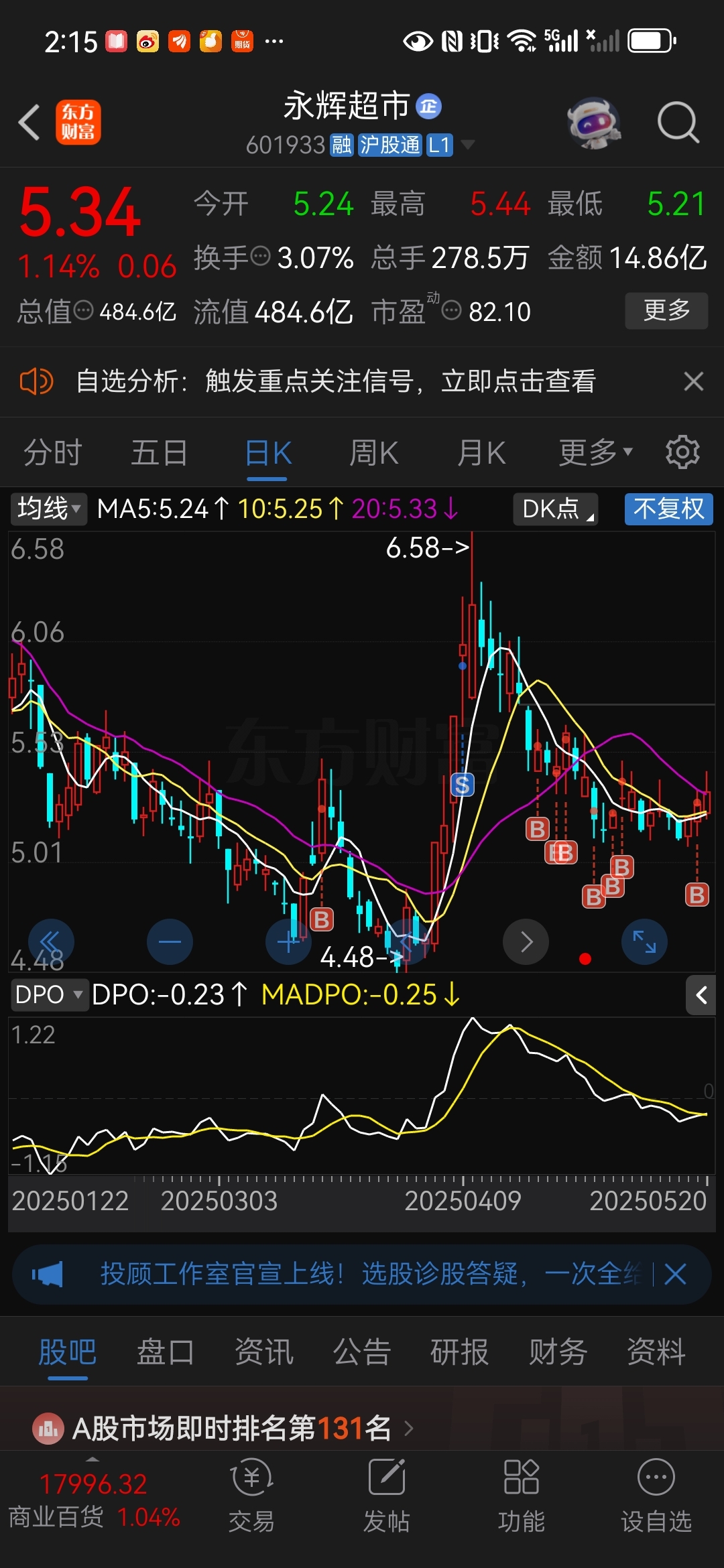Tap the 融 margin-trading badge
Screen dimensions: 724x1568
point(342,145)
